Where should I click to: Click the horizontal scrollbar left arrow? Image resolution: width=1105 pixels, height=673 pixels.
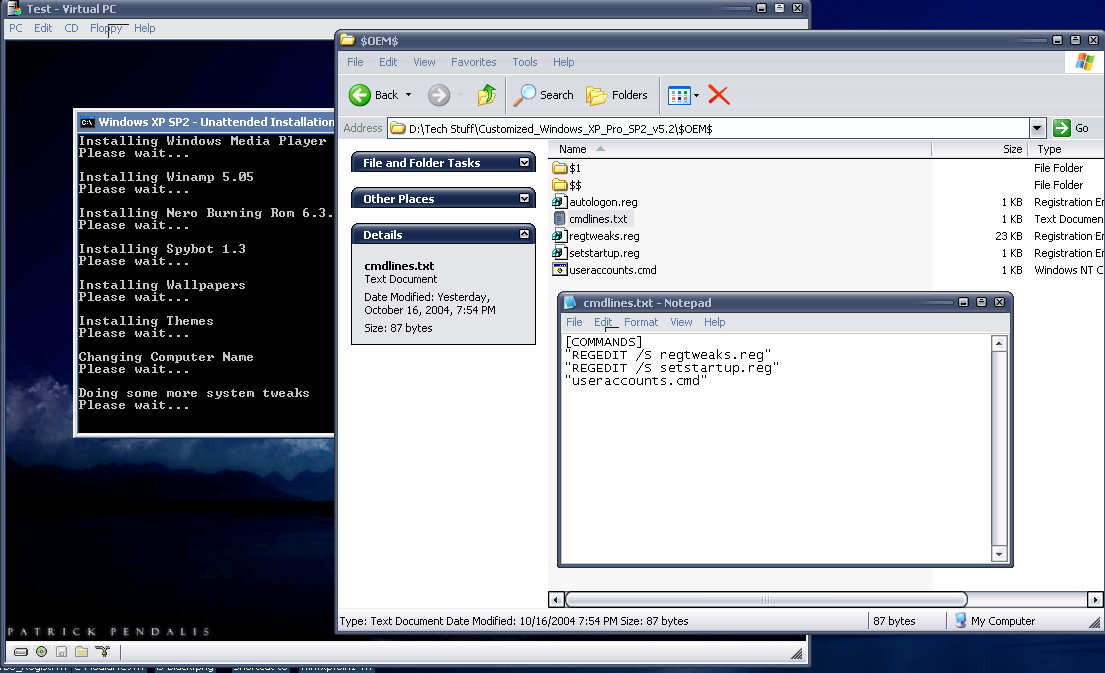pos(556,600)
